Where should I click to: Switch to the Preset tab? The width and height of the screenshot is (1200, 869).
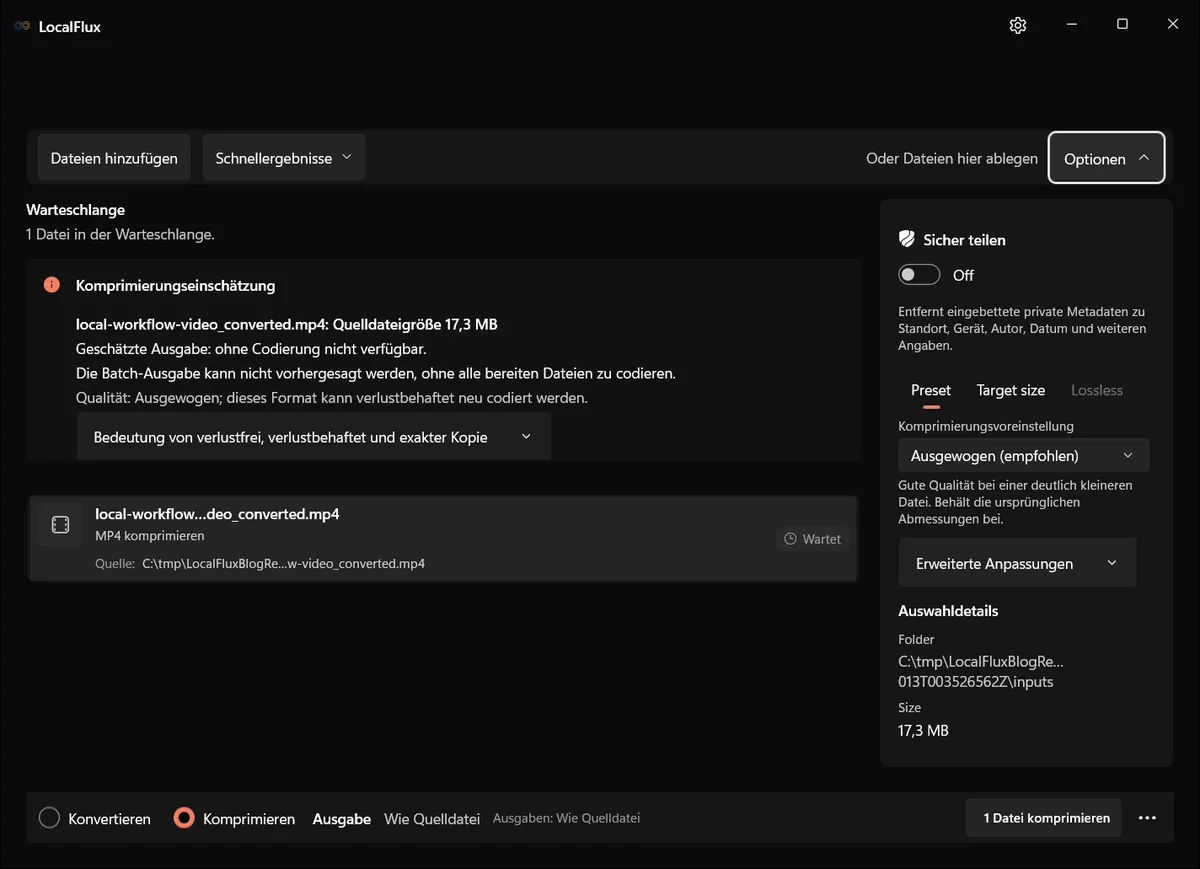(x=931, y=390)
